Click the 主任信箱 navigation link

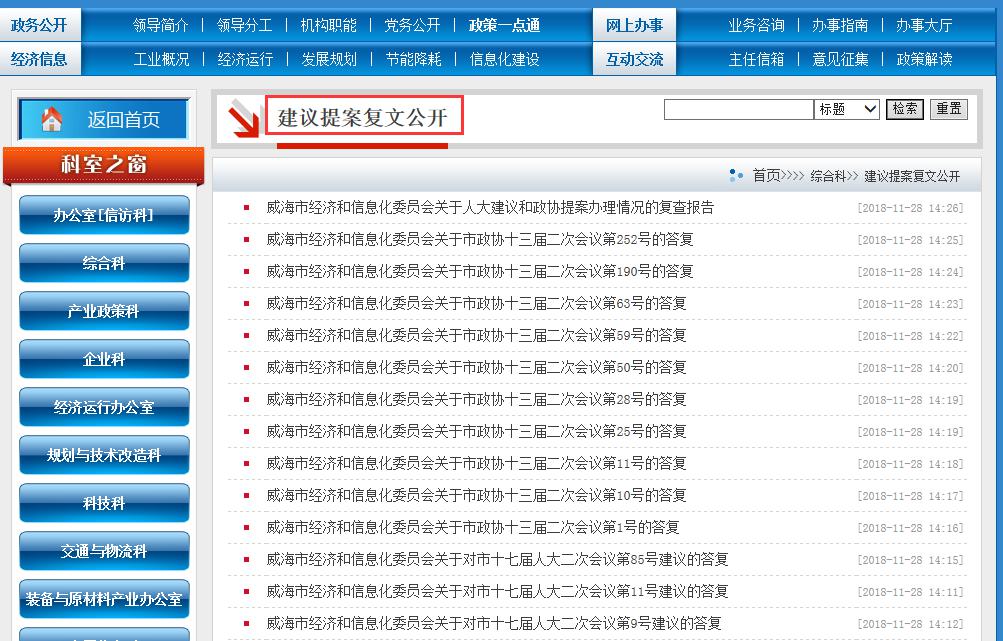coord(756,59)
